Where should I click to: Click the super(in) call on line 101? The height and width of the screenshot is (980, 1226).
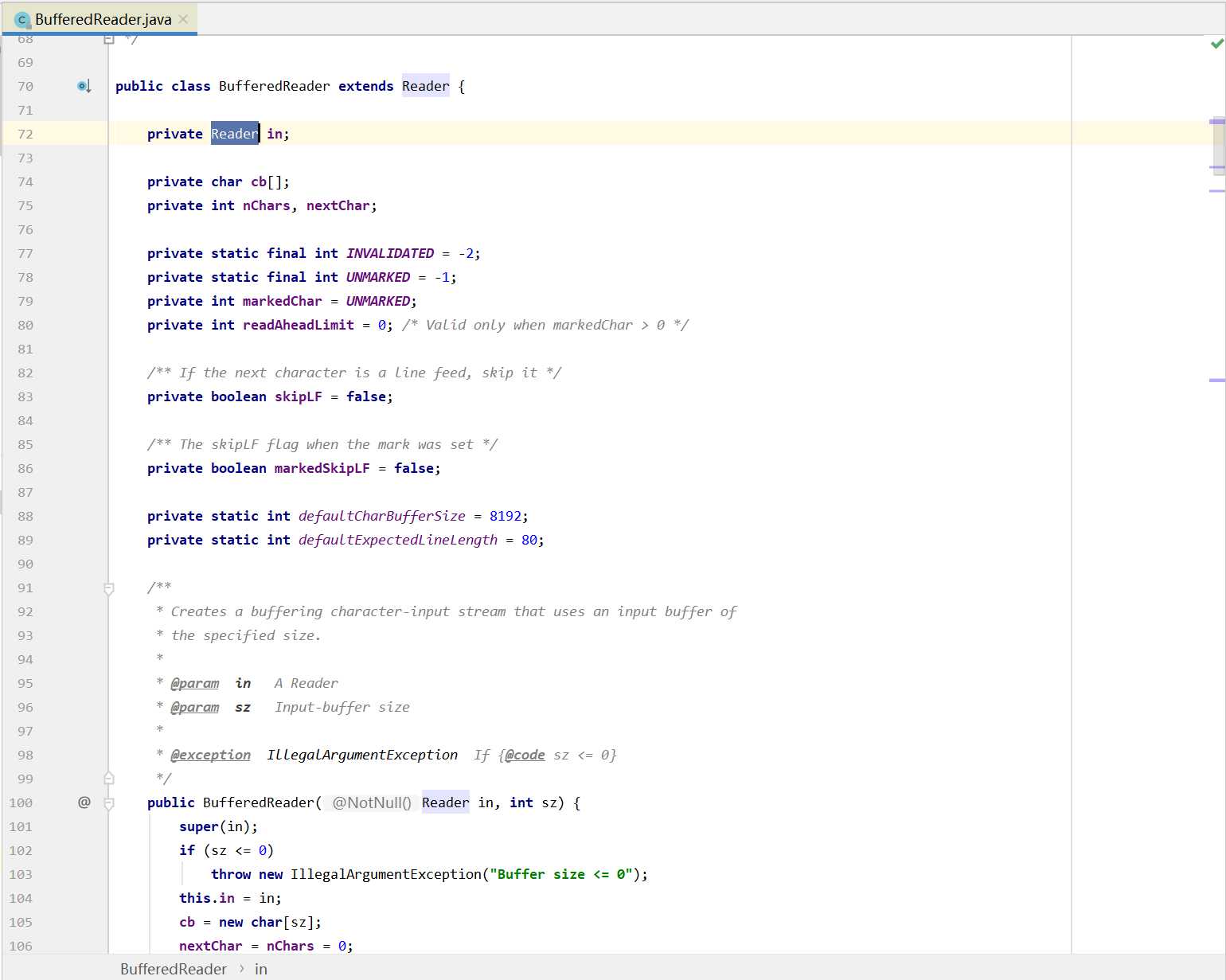click(215, 826)
